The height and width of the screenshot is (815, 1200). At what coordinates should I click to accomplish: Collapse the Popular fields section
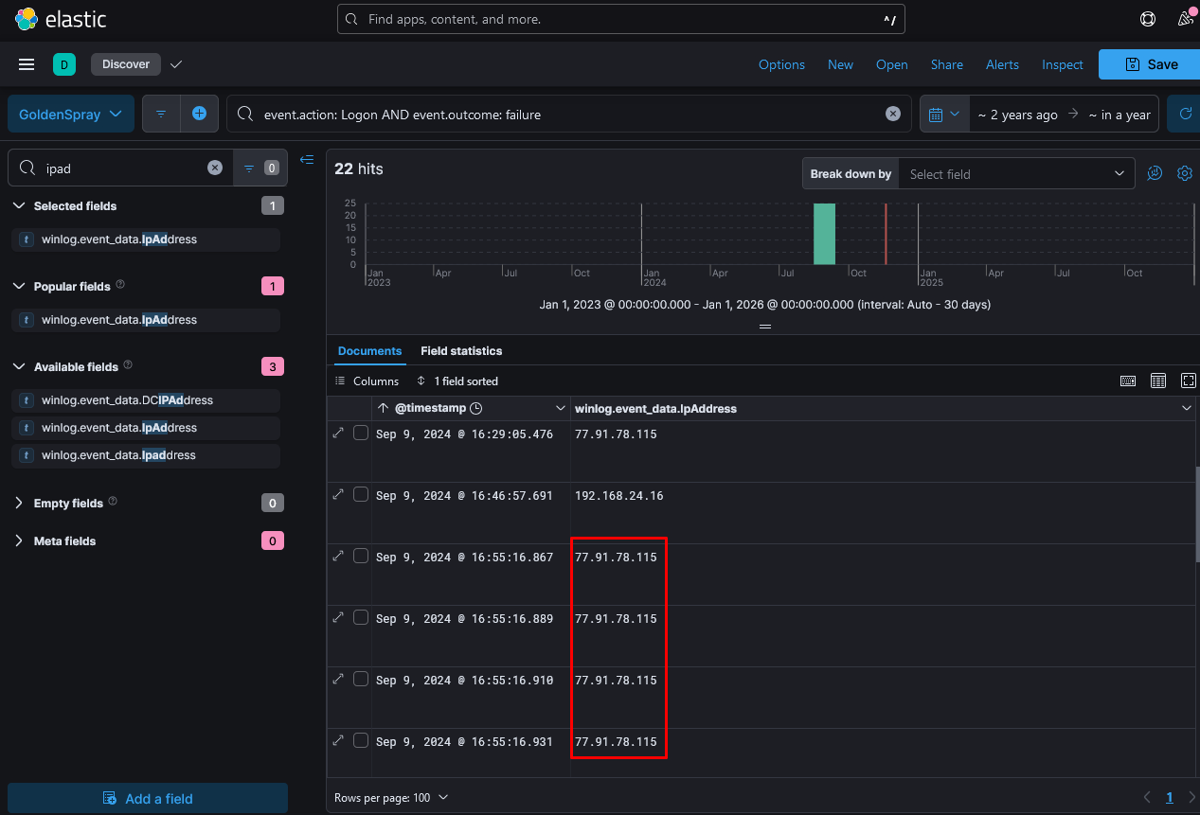pyautogui.click(x=19, y=286)
